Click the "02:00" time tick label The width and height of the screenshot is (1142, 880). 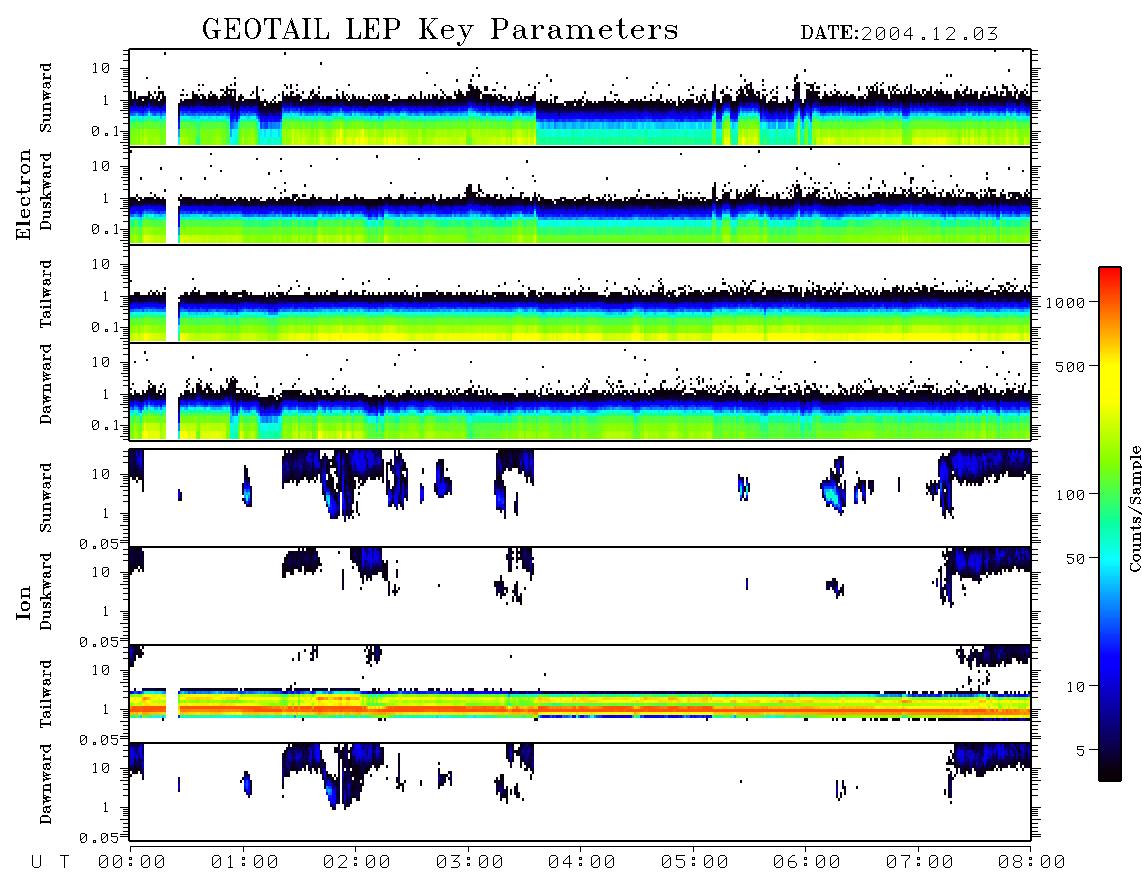(x=357, y=863)
